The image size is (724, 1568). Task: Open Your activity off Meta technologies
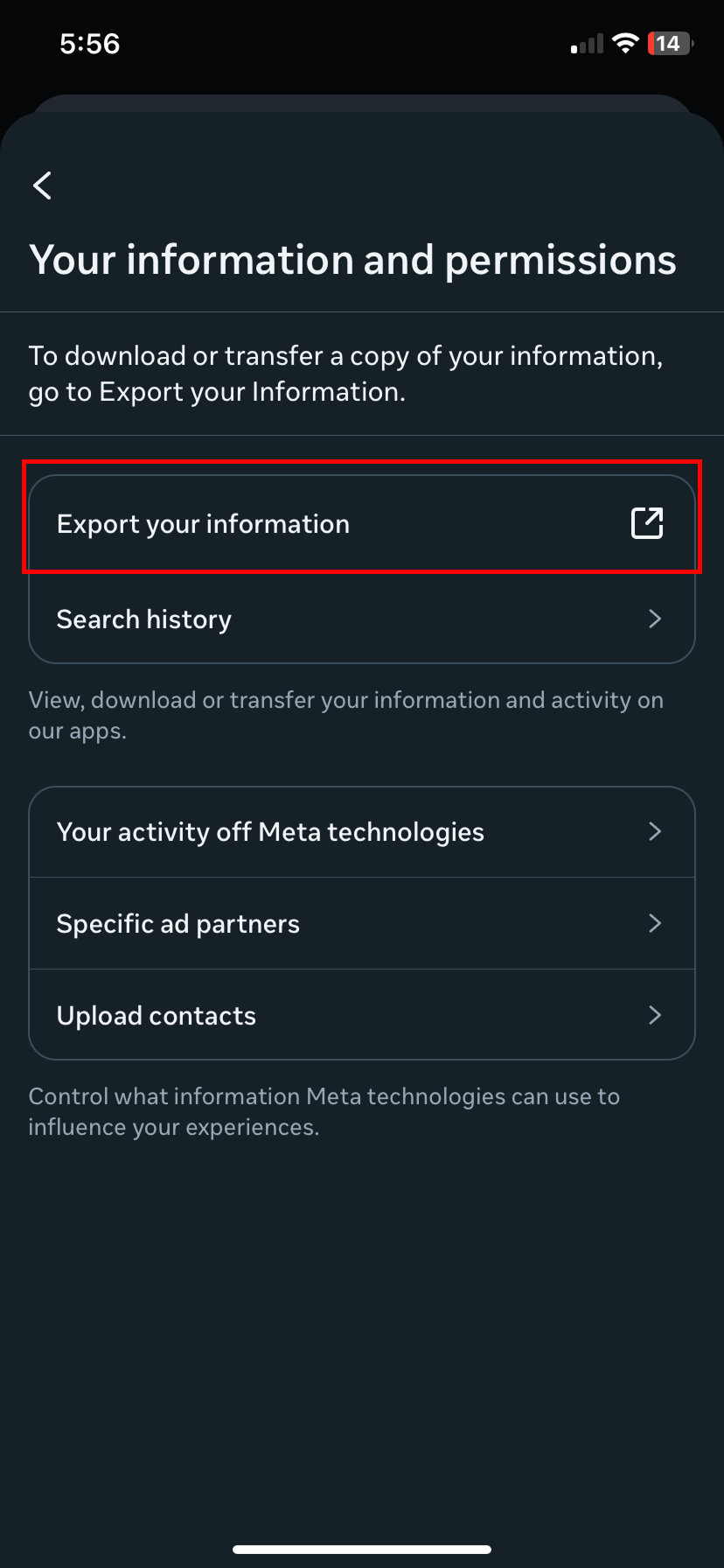tap(270, 832)
